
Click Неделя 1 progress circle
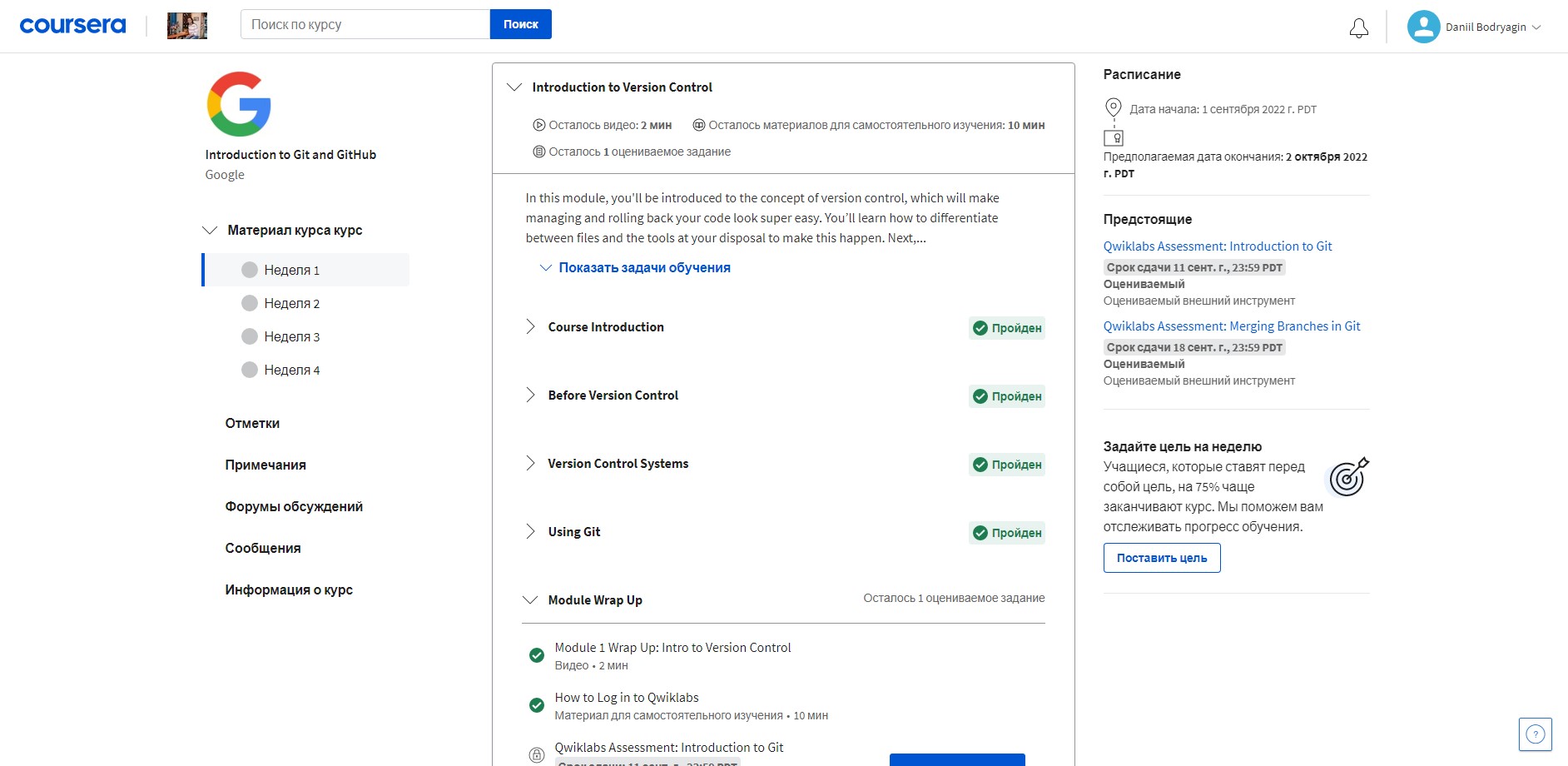coord(250,270)
